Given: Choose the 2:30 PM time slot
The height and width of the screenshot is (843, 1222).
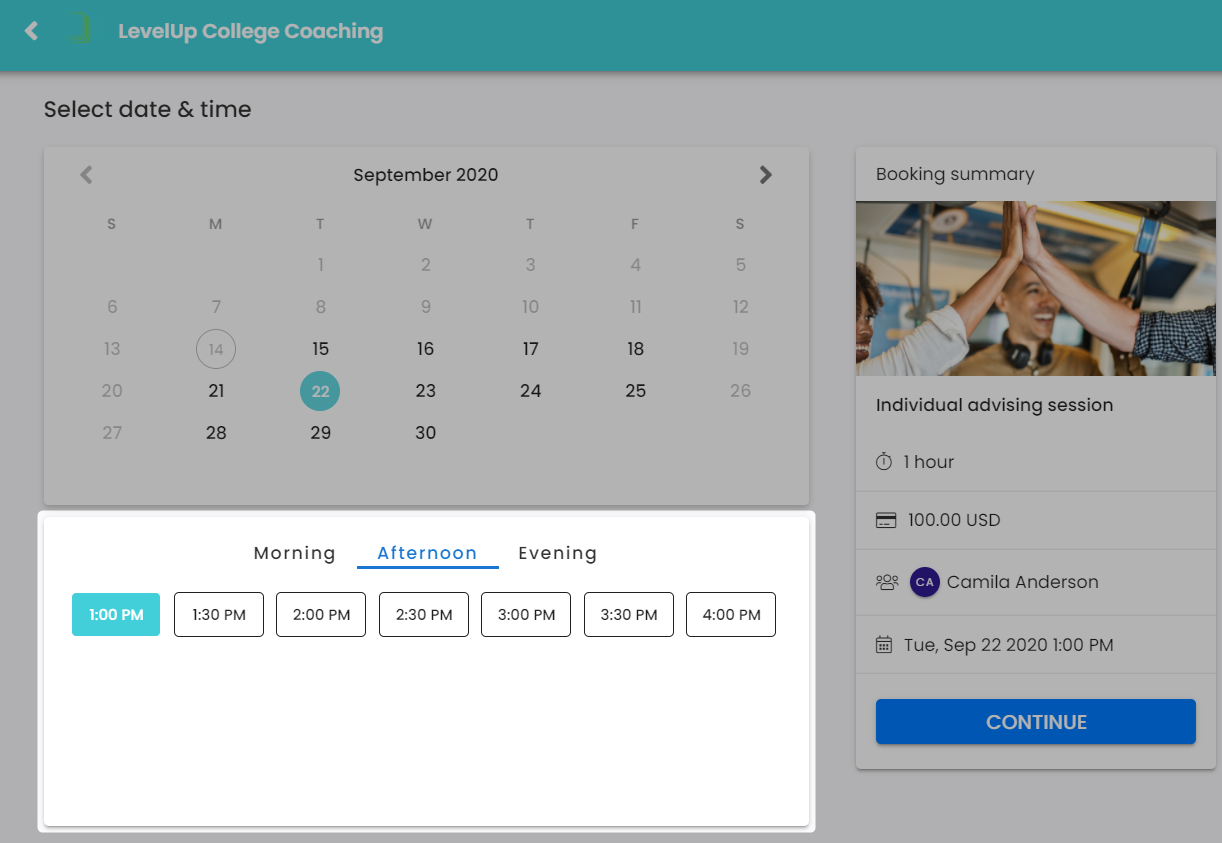Looking at the screenshot, I should click(x=424, y=615).
